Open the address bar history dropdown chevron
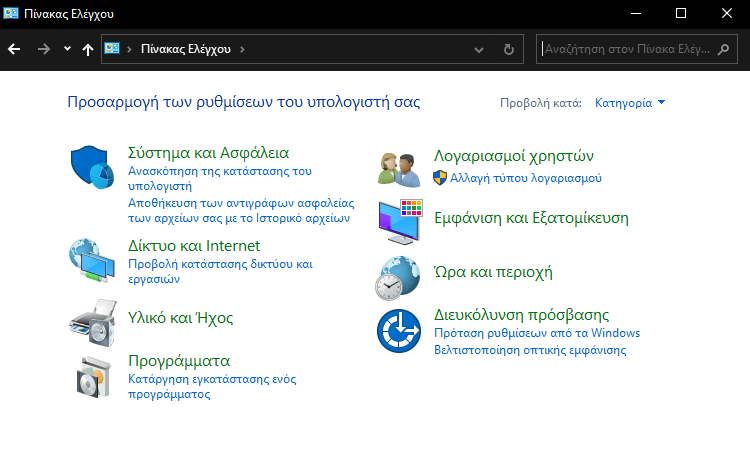Image resolution: width=750 pixels, height=475 pixels. point(479,49)
